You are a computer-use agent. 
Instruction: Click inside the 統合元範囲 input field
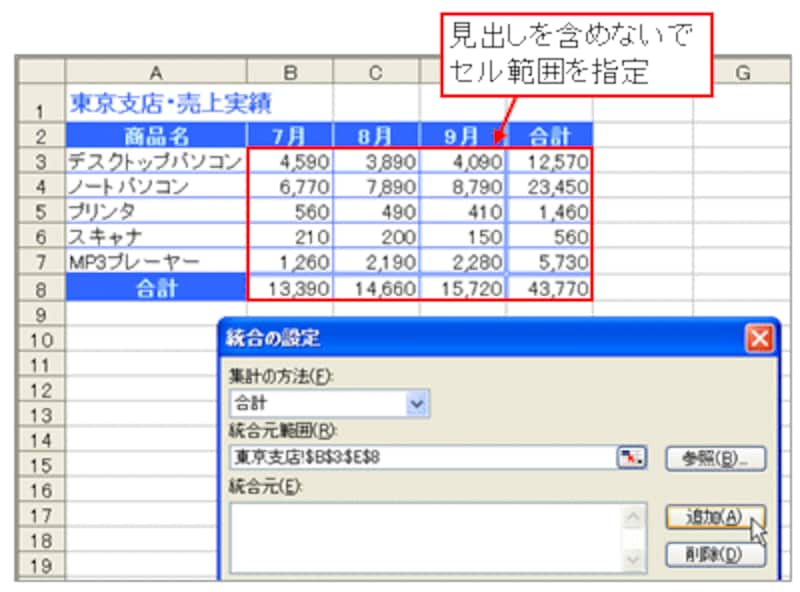click(x=420, y=457)
